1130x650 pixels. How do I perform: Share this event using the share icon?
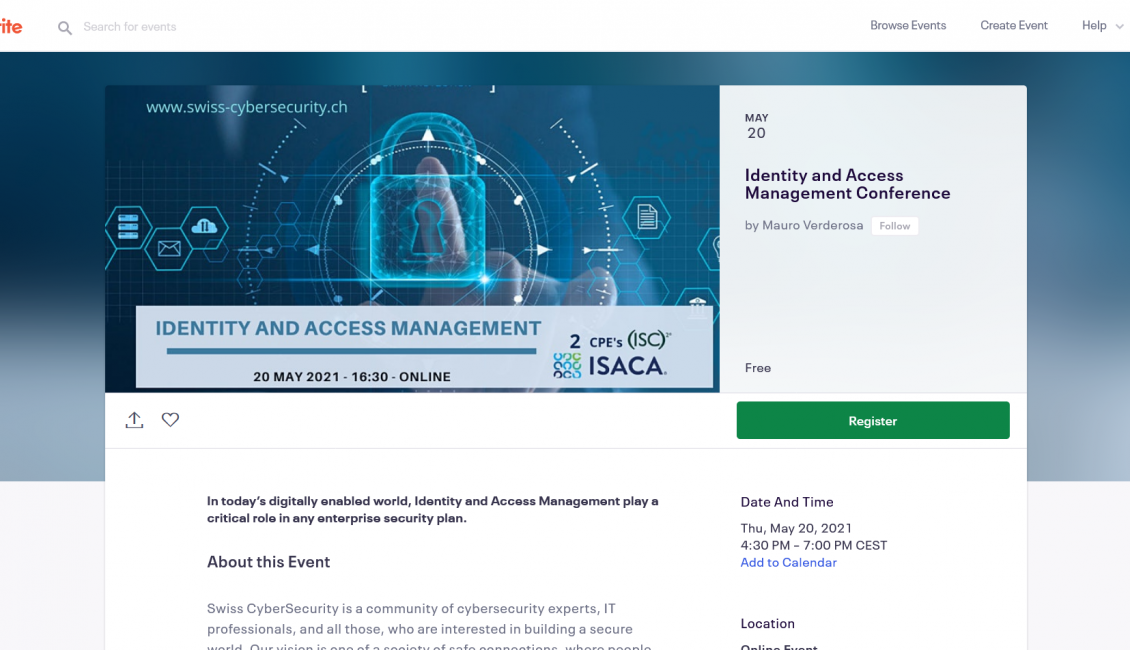point(134,420)
